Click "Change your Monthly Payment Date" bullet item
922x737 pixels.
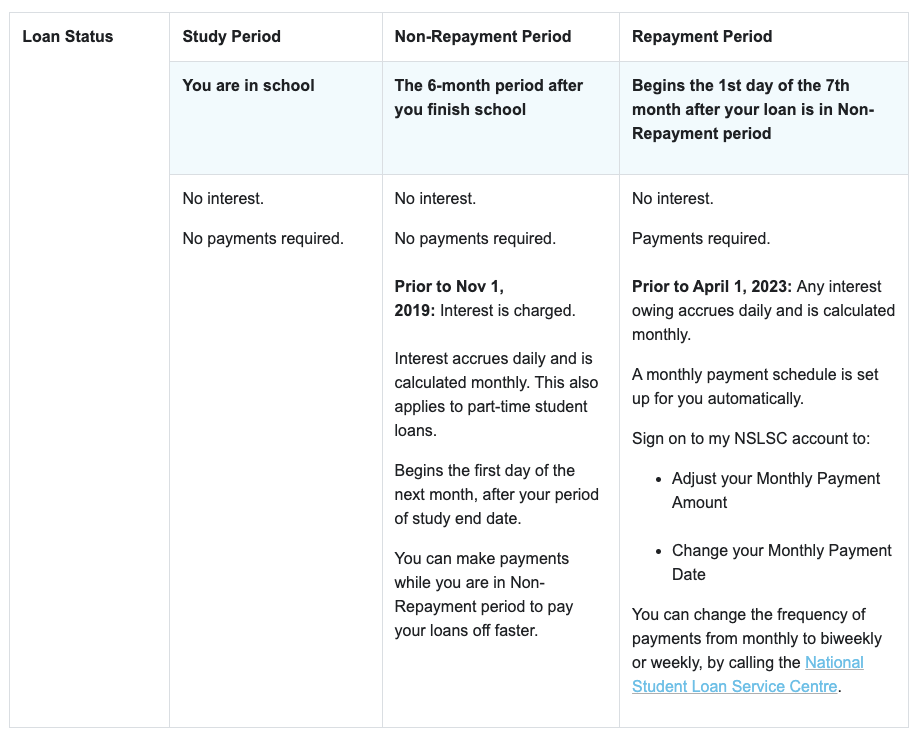point(781,562)
